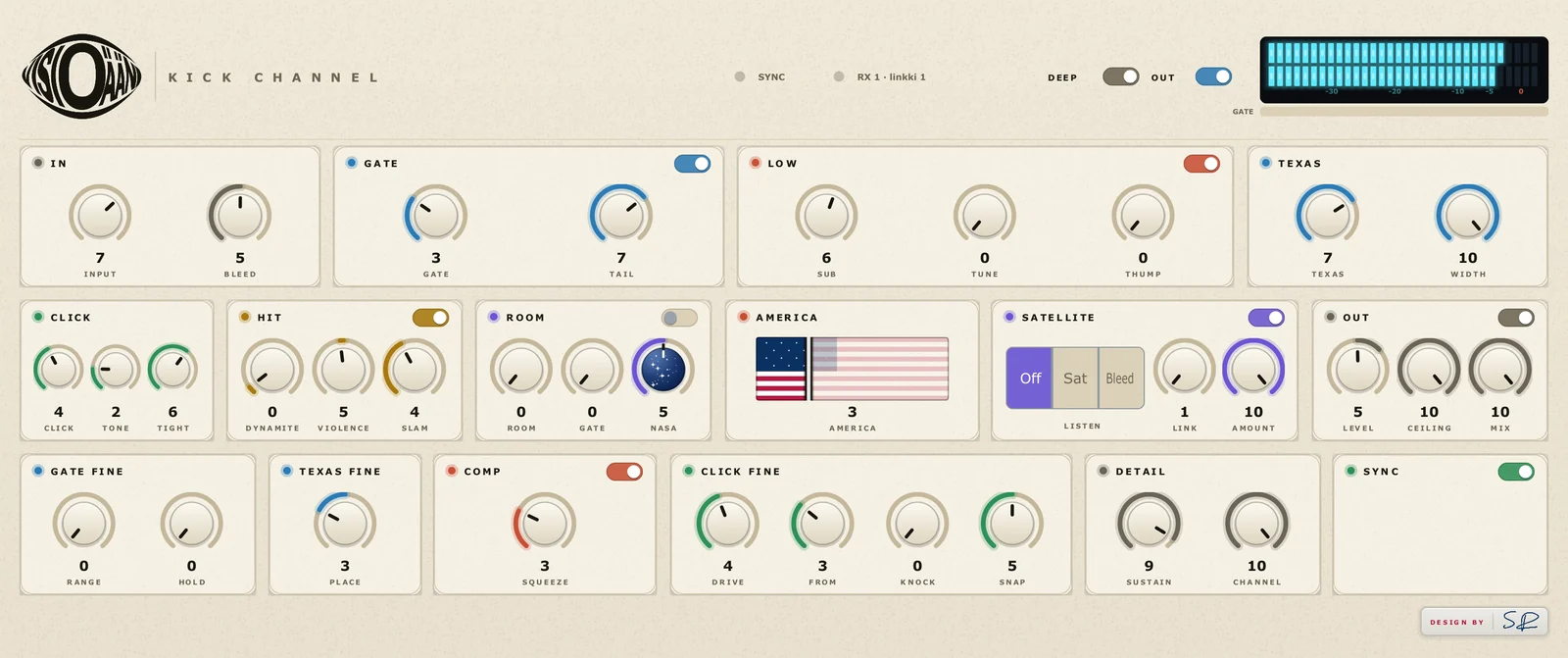Turn off the LOW section switch
Viewport: 1568px width, 658px height.
[1201, 164]
